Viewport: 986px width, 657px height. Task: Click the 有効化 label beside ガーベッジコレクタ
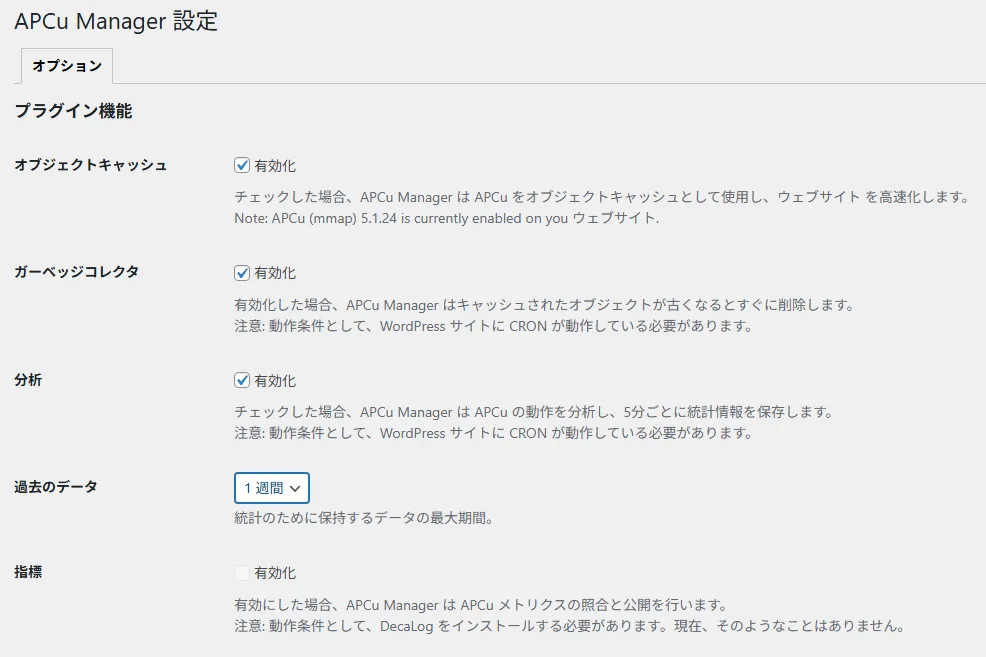(x=275, y=273)
